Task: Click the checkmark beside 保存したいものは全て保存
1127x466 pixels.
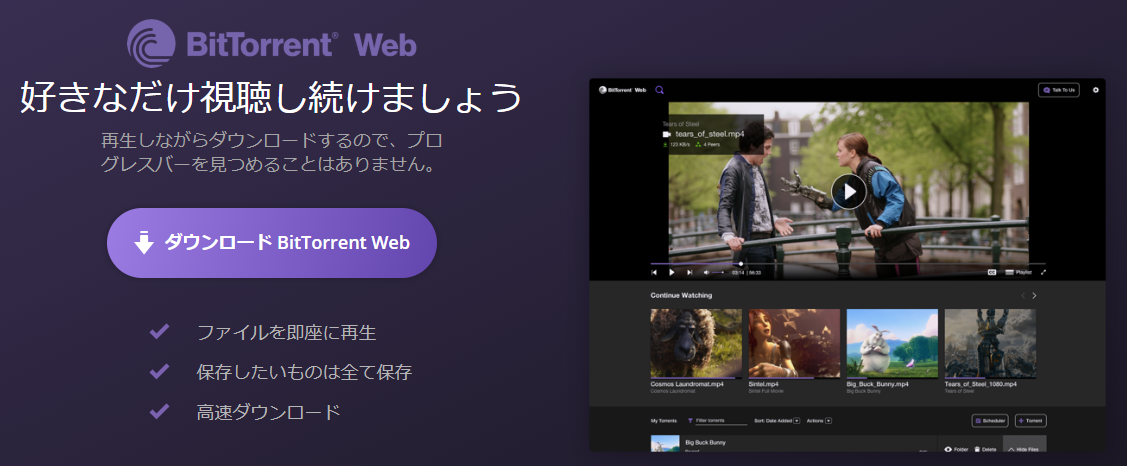Action: coord(159,372)
